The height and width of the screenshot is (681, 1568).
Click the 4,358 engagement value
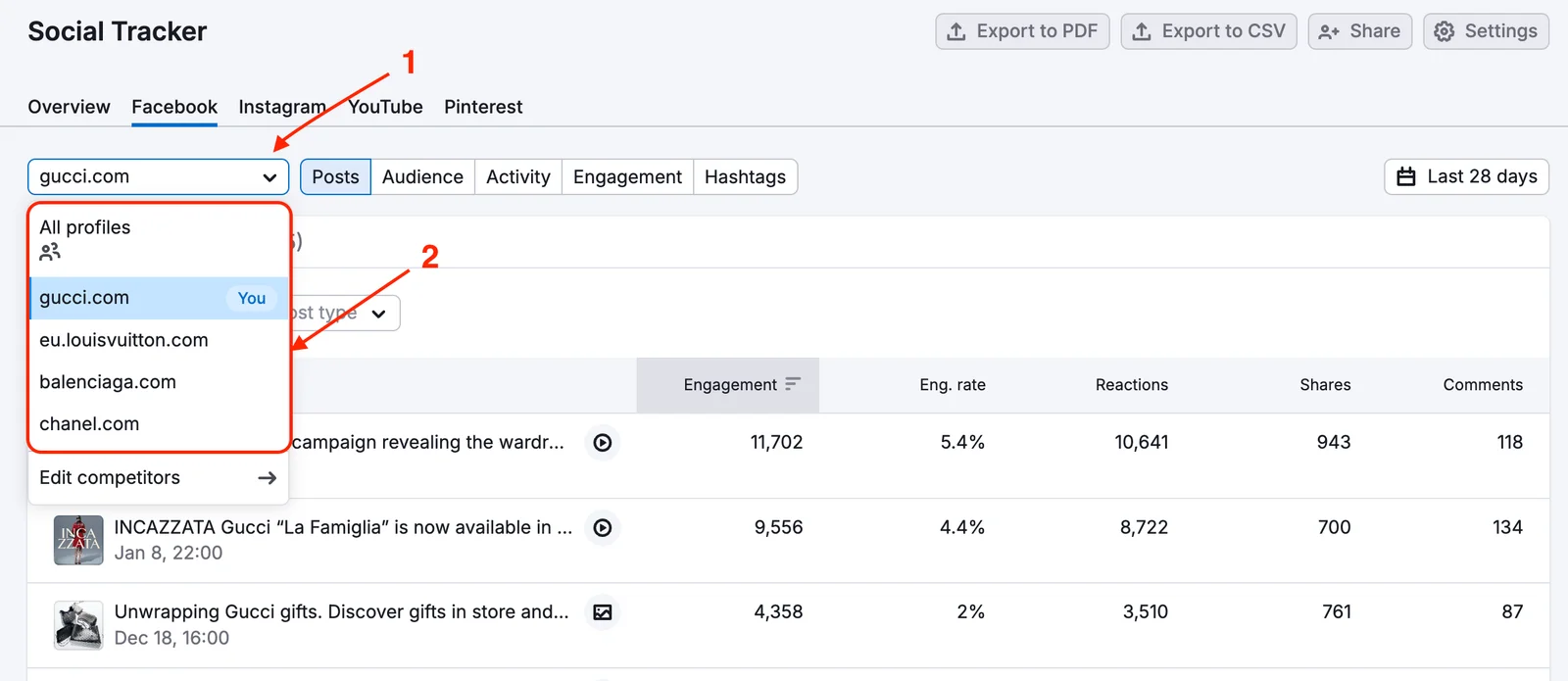point(778,611)
